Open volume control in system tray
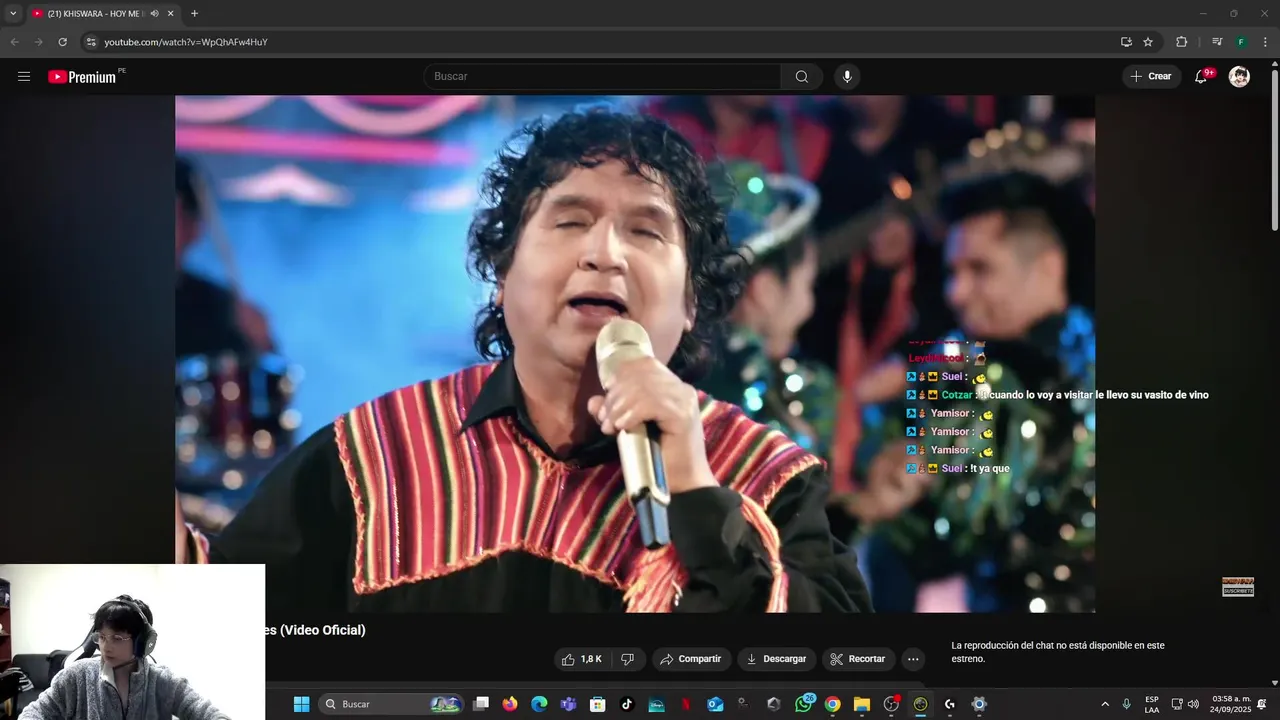This screenshot has height=720, width=1280. 1193,704
